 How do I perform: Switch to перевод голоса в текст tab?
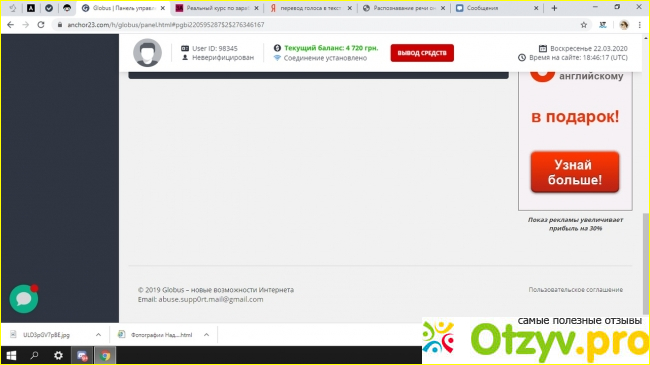point(311,8)
